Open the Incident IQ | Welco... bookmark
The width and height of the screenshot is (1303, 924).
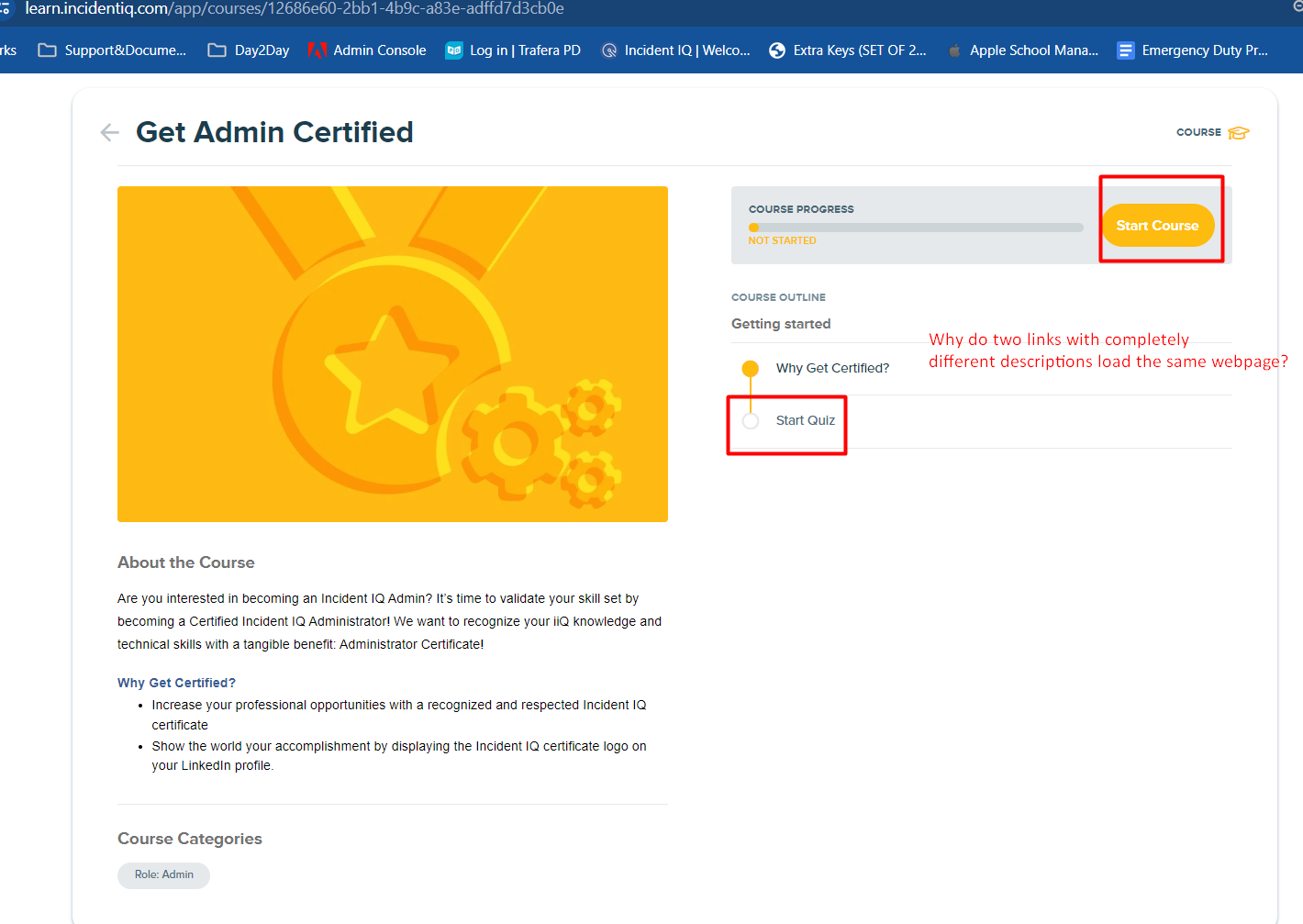point(675,50)
